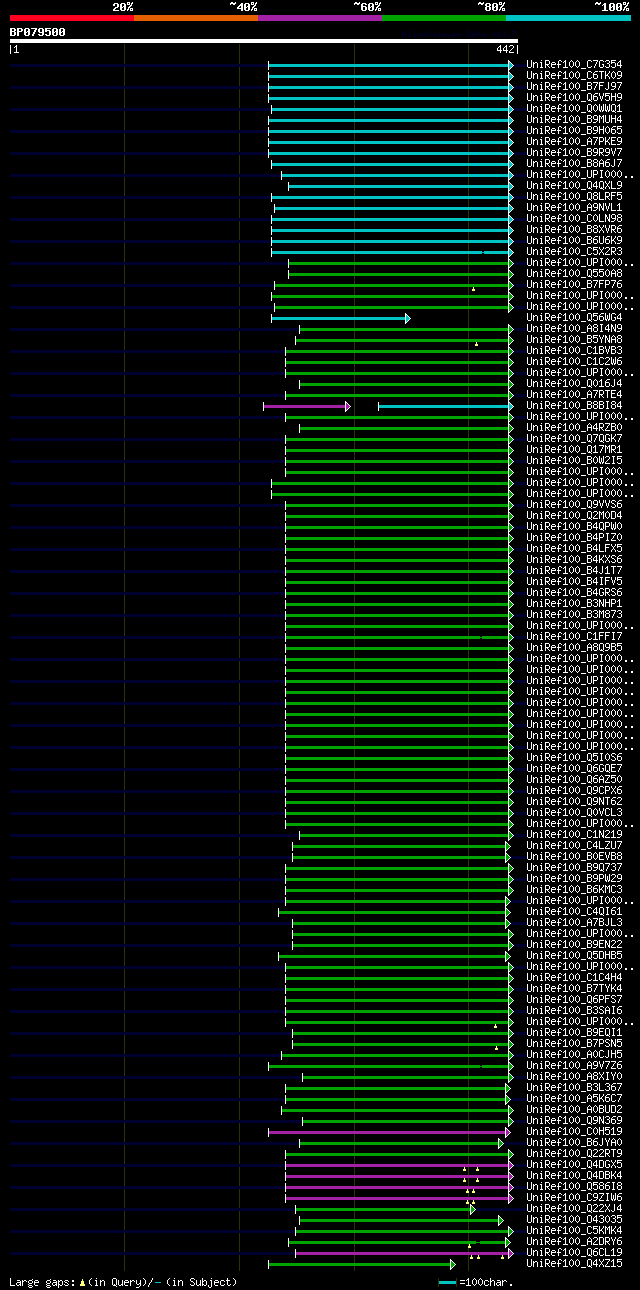This screenshot has height=1290, width=640.
Task: Select the UniRef100_Q56WG4 label
Action: pyautogui.click(x=574, y=318)
